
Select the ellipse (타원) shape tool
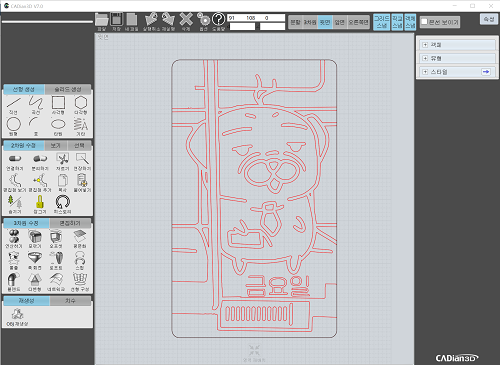(58, 127)
